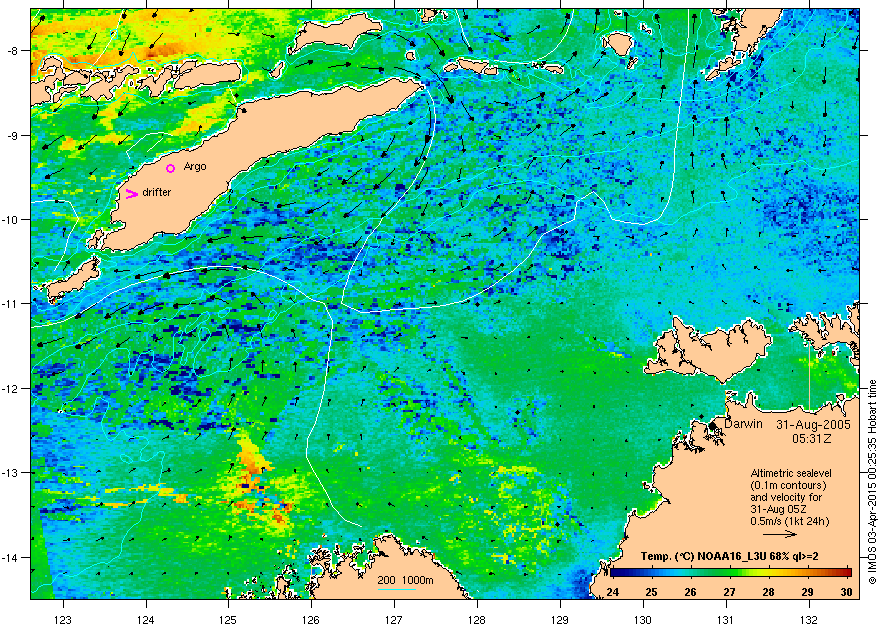This screenshot has width=880, height=630.
Task: Click the 'Altimetric sealevel' legend line
Action: [x=790, y=473]
